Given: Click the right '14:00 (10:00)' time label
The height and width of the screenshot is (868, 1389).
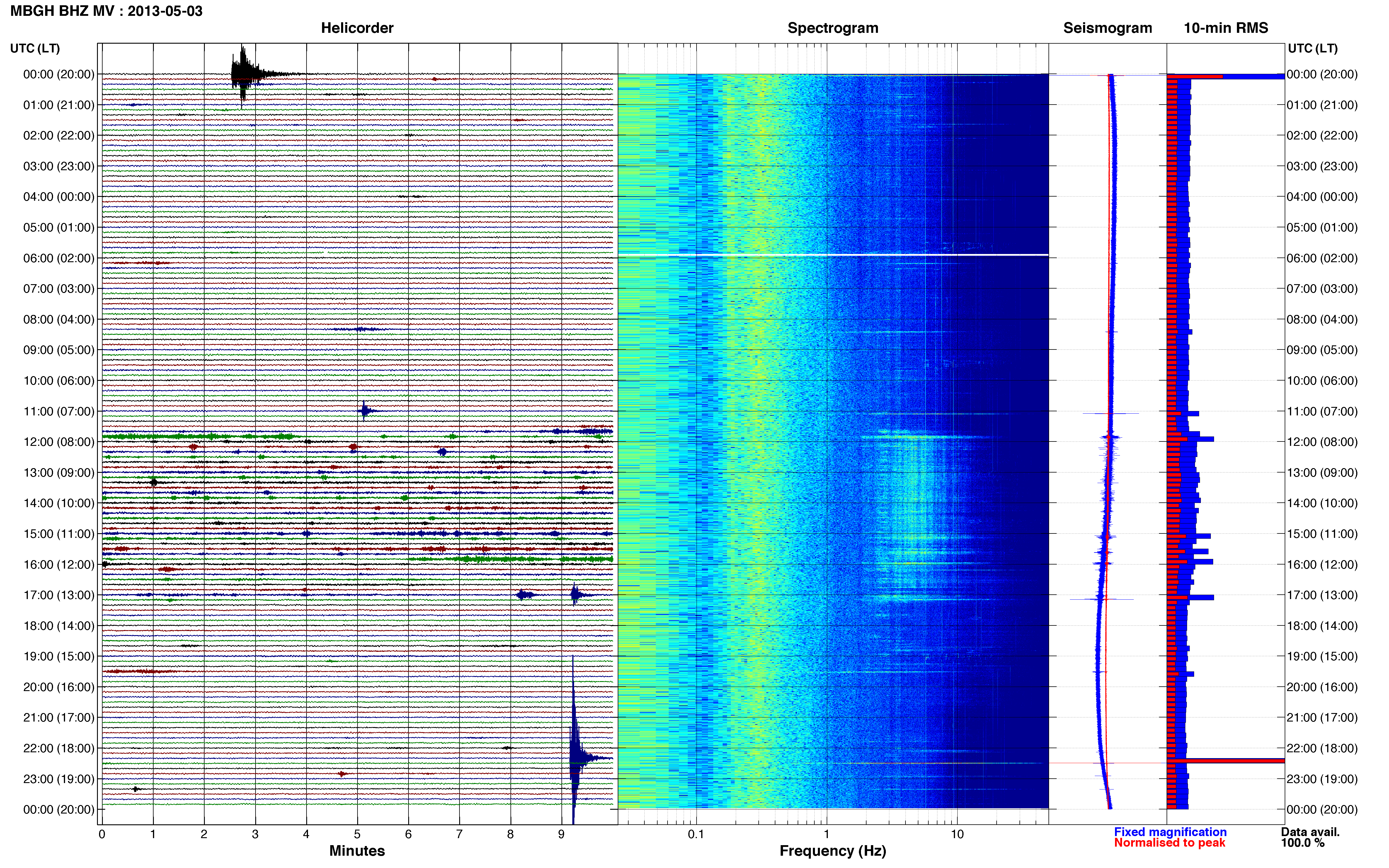Looking at the screenshot, I should point(1322,504).
